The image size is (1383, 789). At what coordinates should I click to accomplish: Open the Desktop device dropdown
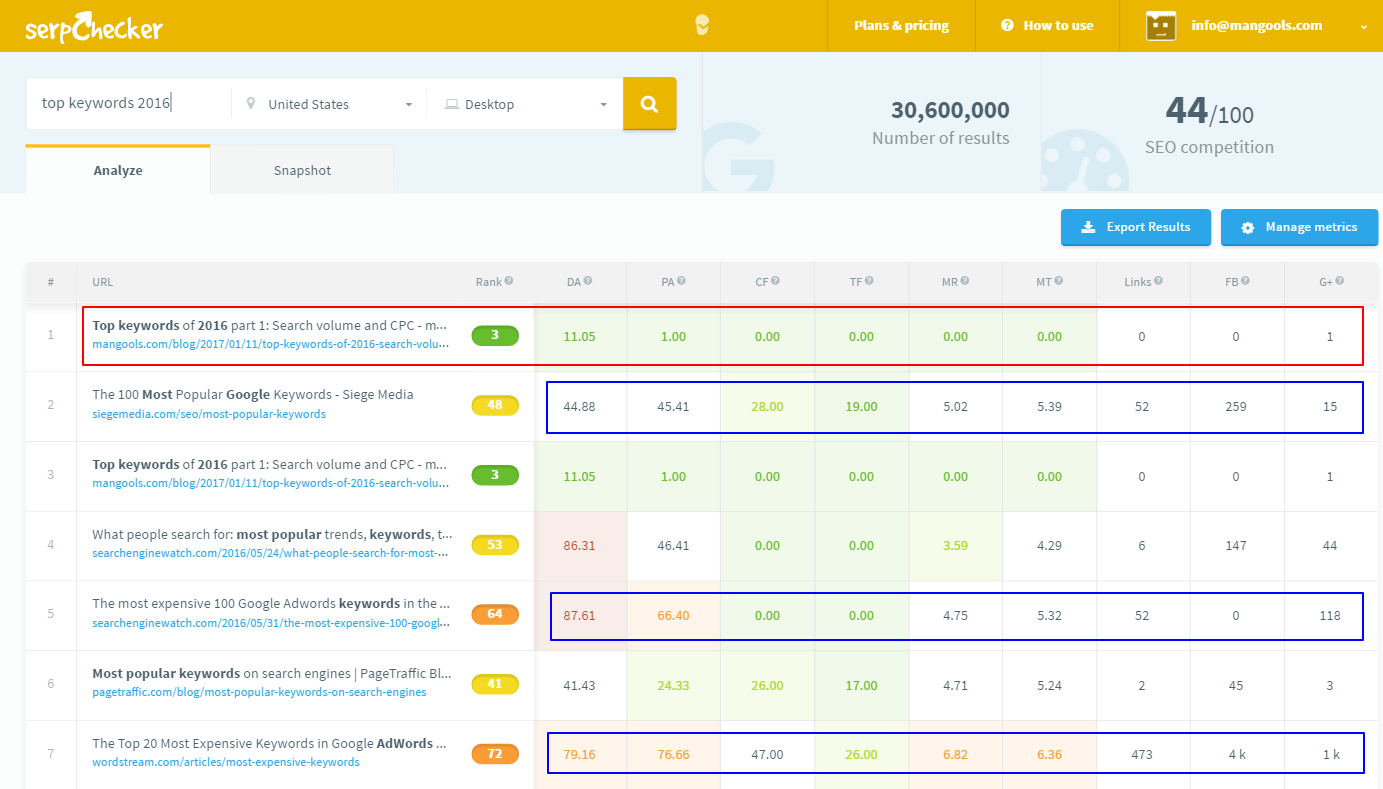click(525, 104)
